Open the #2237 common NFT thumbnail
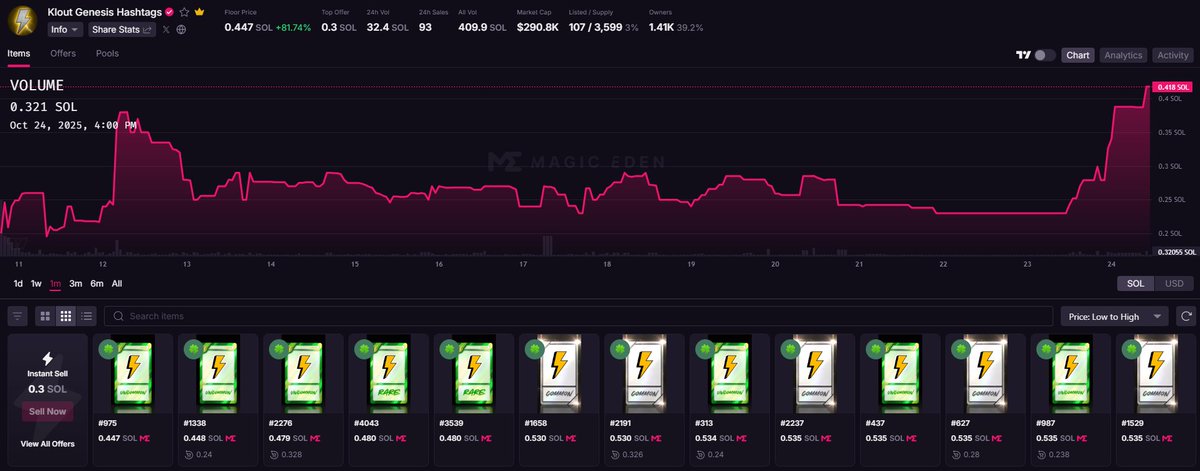This screenshot has width=1200, height=471. (816, 374)
